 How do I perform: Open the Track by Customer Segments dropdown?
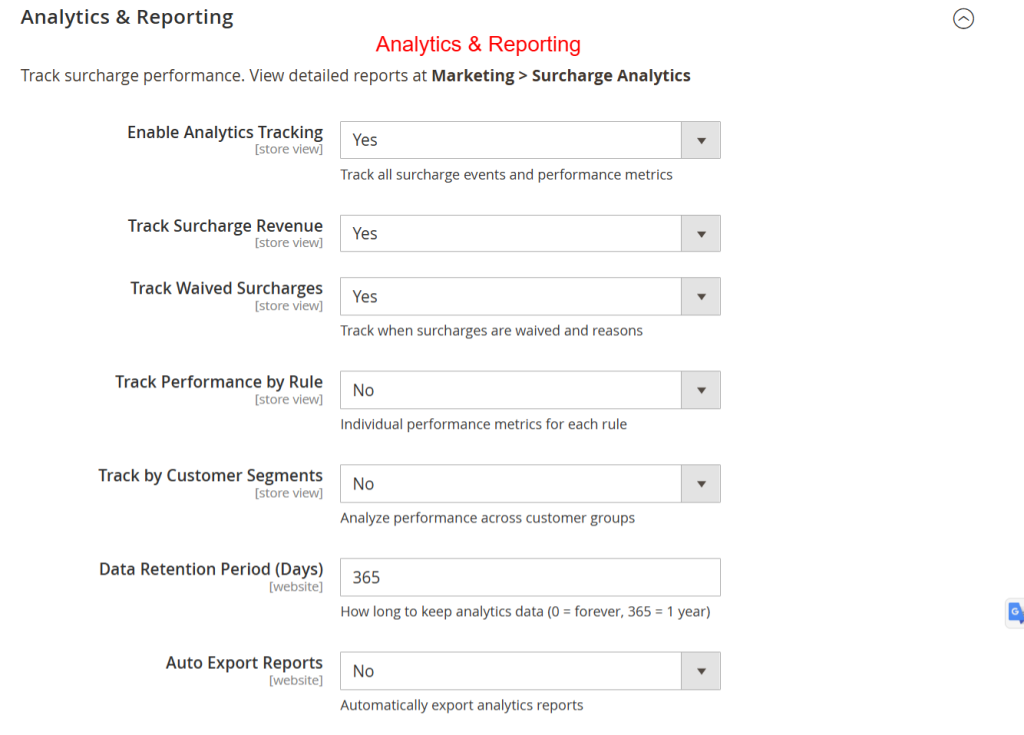510,483
